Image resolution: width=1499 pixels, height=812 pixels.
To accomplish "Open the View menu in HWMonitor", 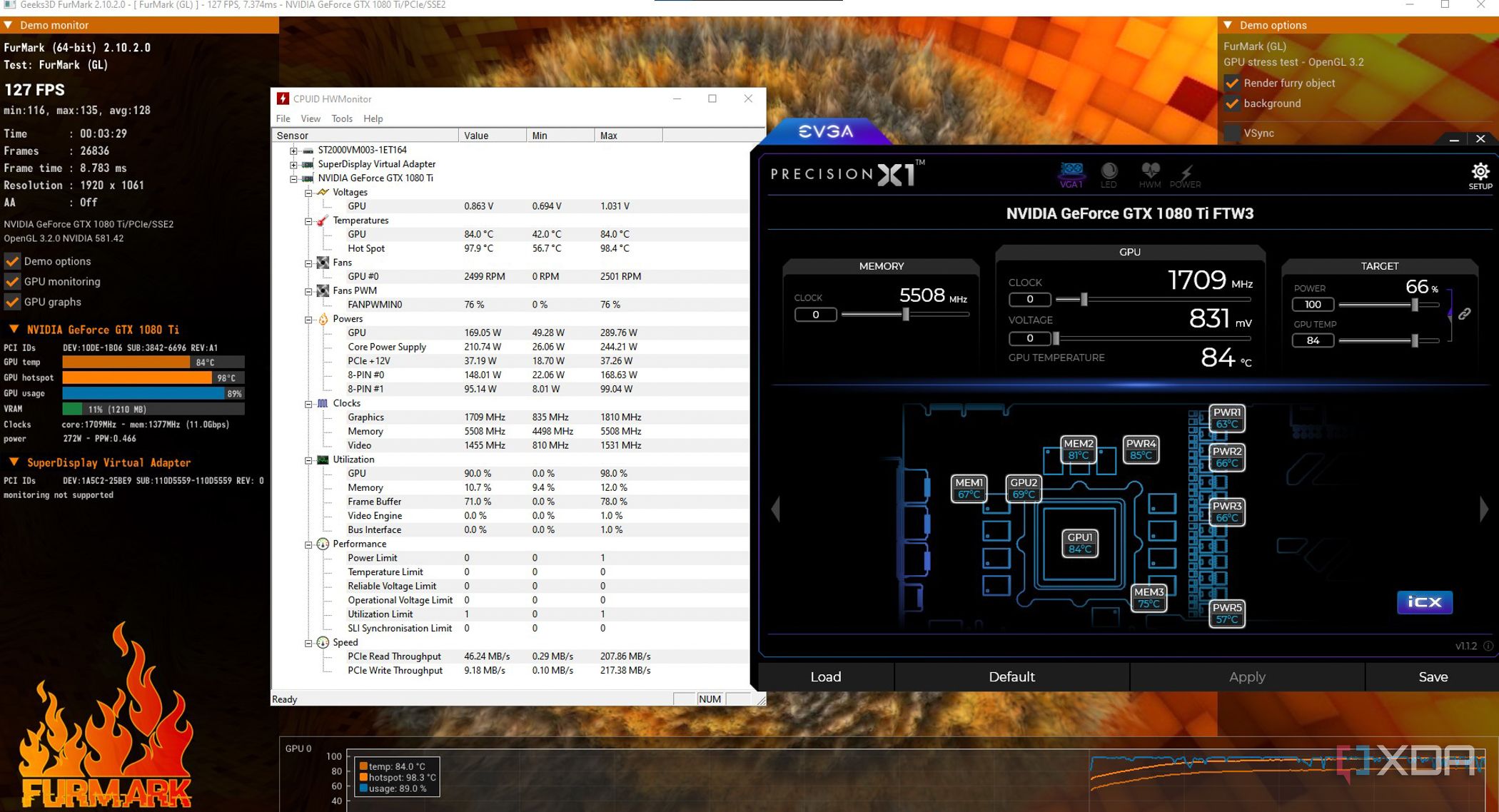I will tap(311, 118).
